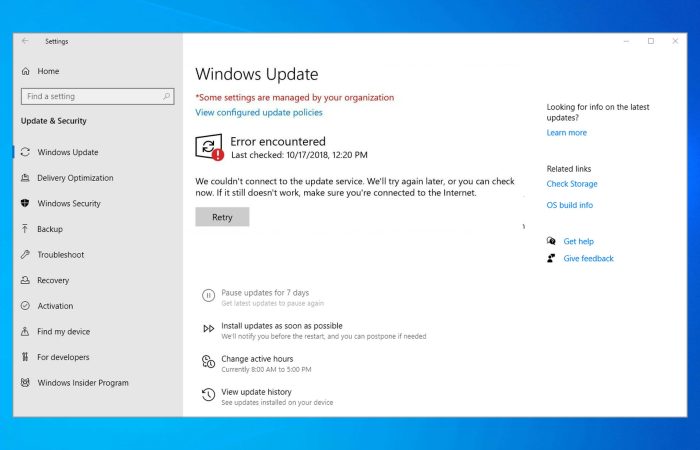Click the Recovery sidebar icon

[x=25, y=280]
